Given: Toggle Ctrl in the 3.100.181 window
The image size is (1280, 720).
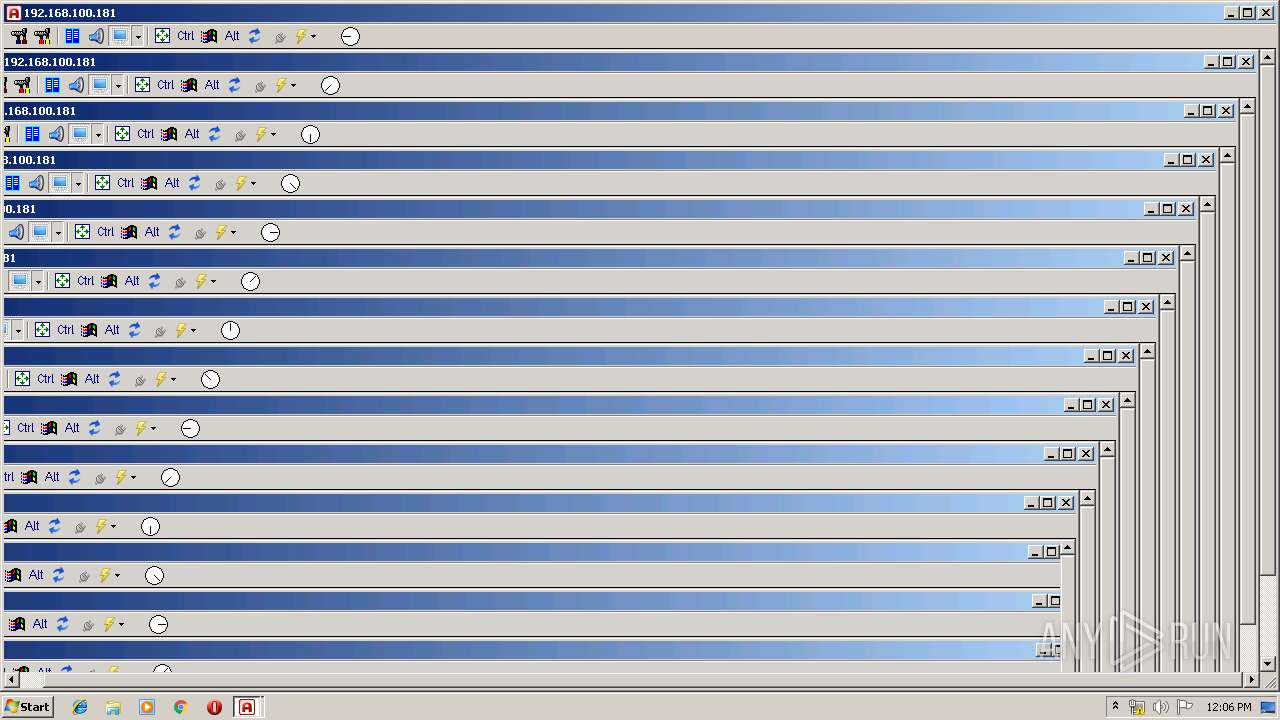Looking at the screenshot, I should point(126,183).
